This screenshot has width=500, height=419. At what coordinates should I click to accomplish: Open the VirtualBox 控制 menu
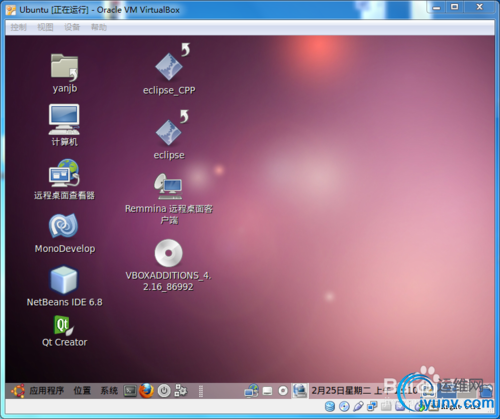pyautogui.click(x=18, y=27)
